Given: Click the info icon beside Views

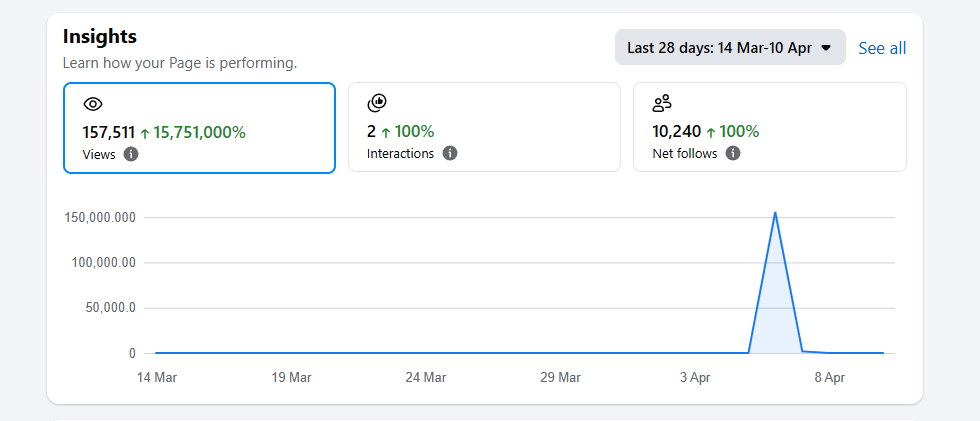Looking at the screenshot, I should click(131, 154).
